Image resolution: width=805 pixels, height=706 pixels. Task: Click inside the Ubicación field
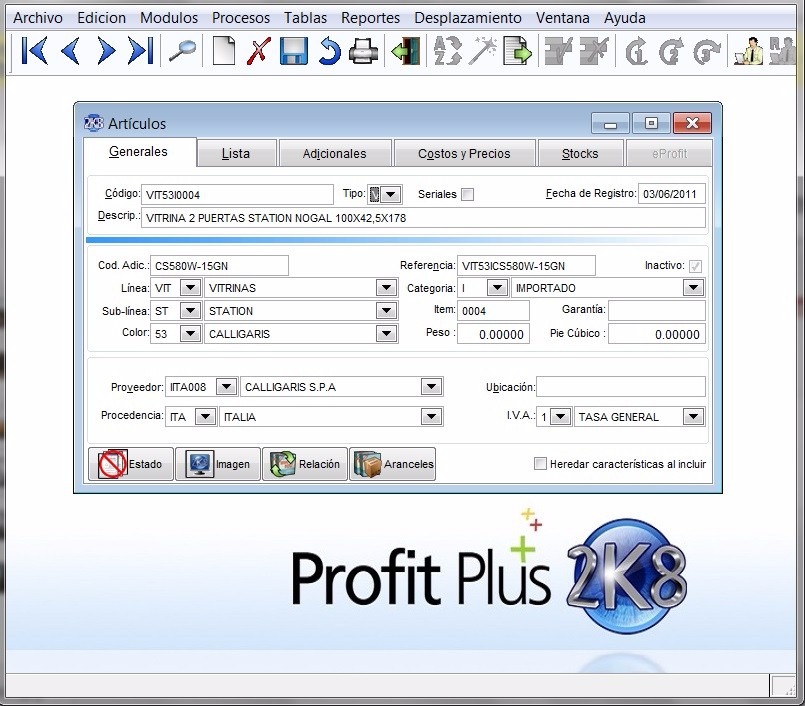pos(620,386)
